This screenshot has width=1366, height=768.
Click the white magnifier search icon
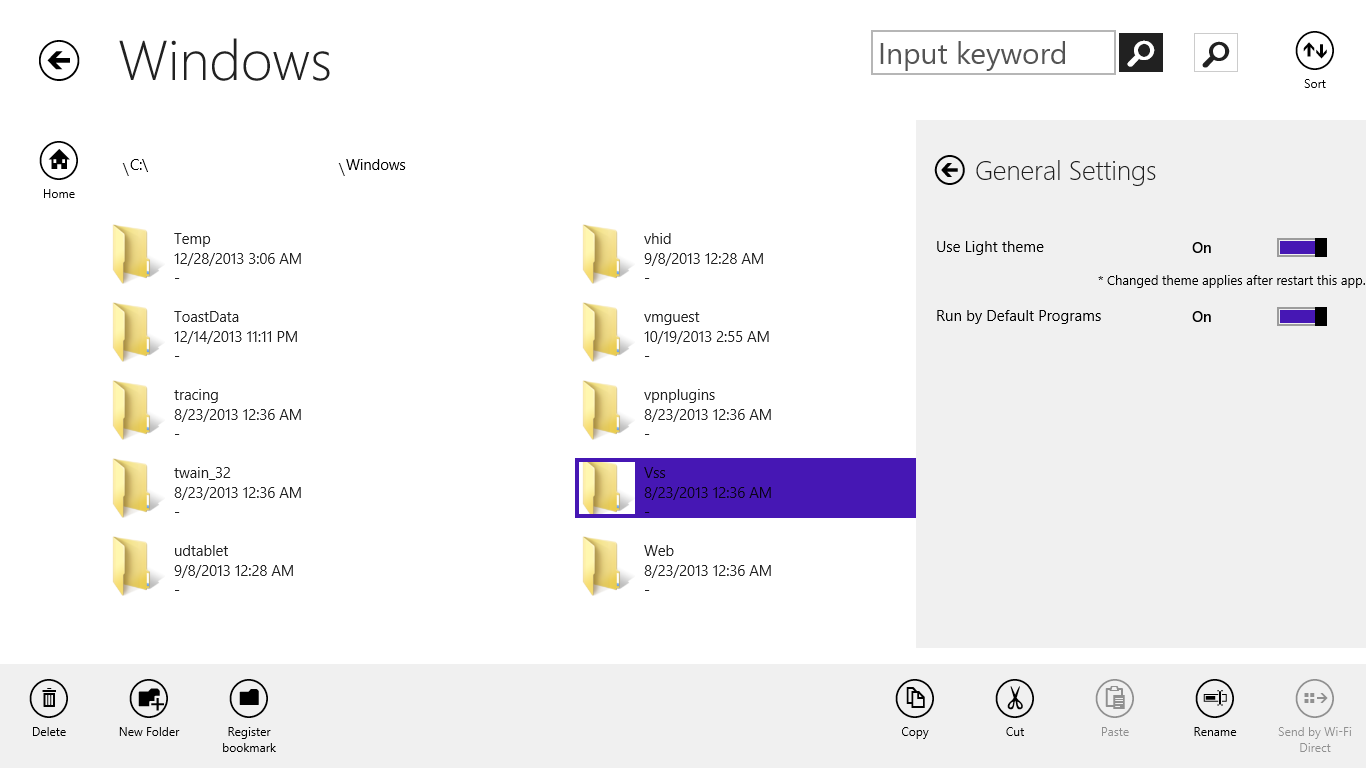[1215, 53]
